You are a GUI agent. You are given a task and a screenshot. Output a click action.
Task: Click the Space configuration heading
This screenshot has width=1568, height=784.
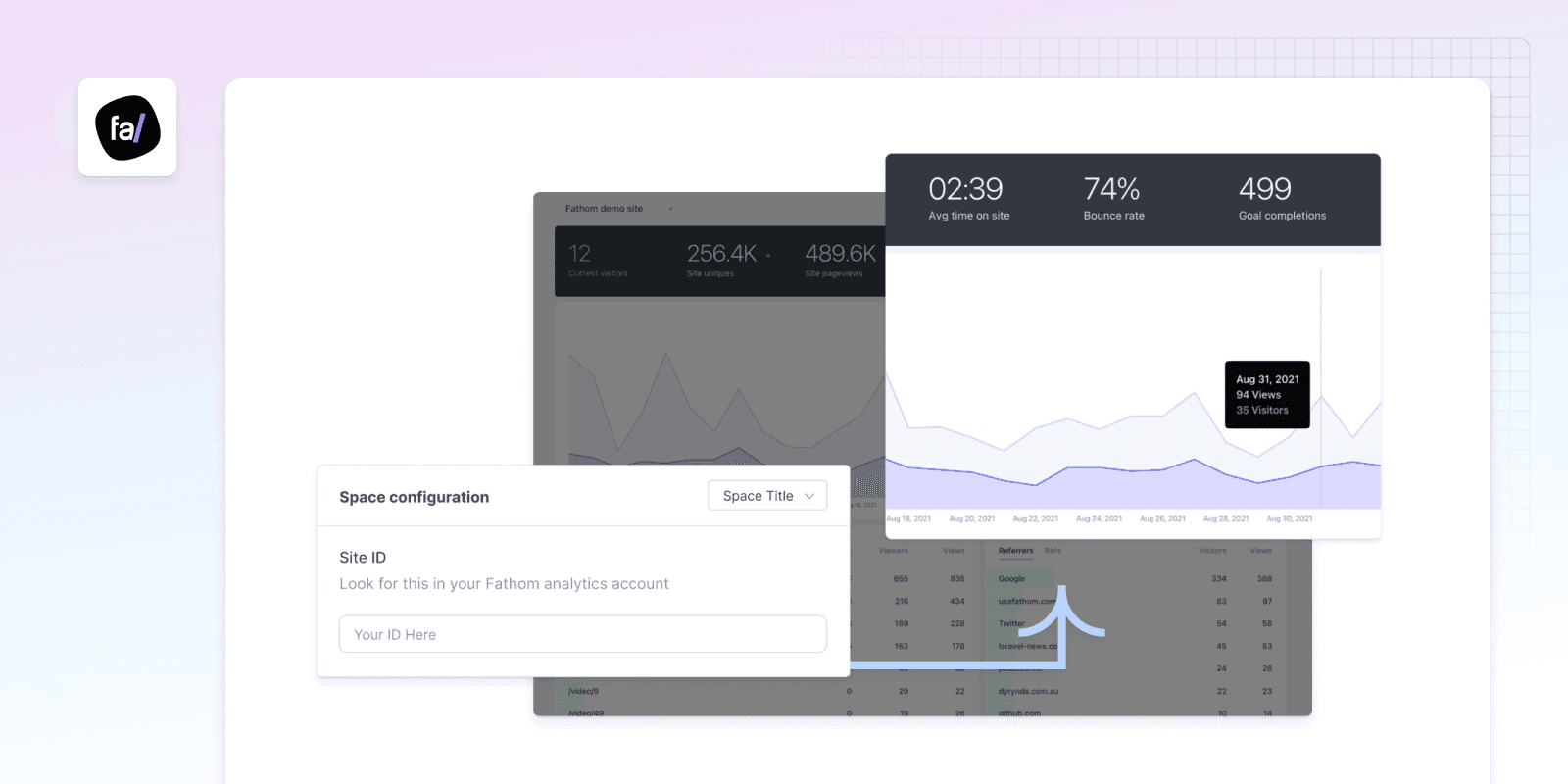[x=414, y=497]
